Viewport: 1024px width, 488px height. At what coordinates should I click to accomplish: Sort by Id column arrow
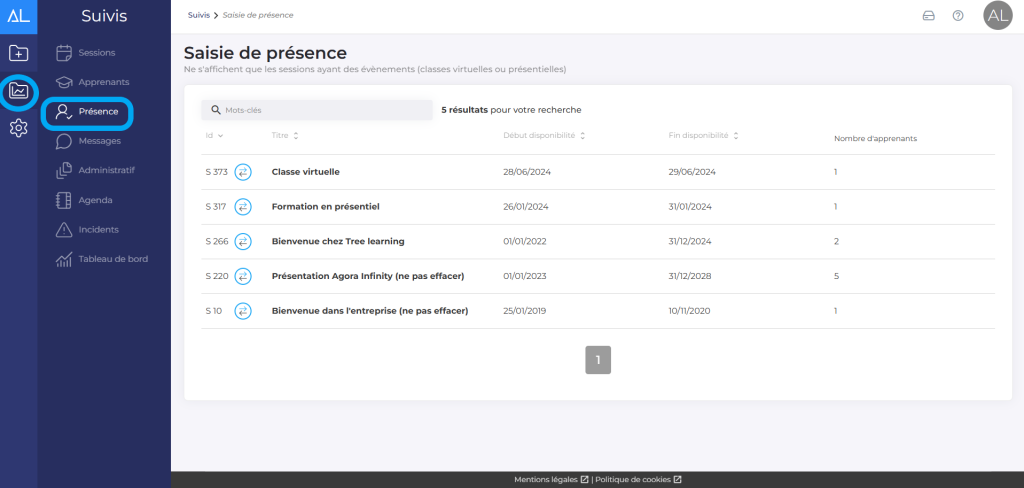pos(220,136)
